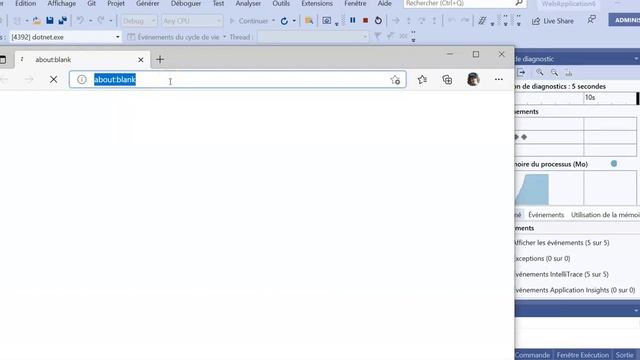This screenshot has height=360, width=640.
Task: Add page to favorites star icon
Action: 395,80
